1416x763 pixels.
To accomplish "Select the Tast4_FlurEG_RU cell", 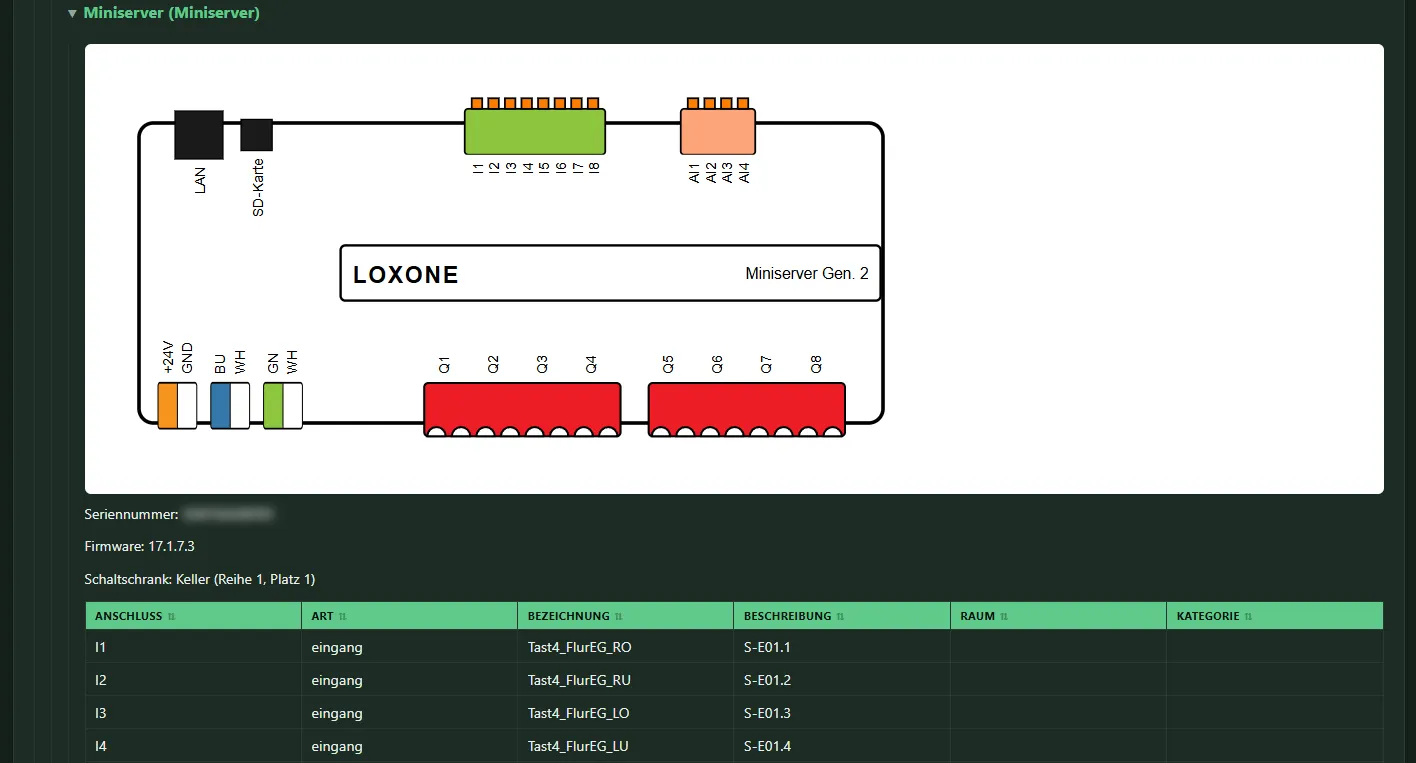I will 625,680.
